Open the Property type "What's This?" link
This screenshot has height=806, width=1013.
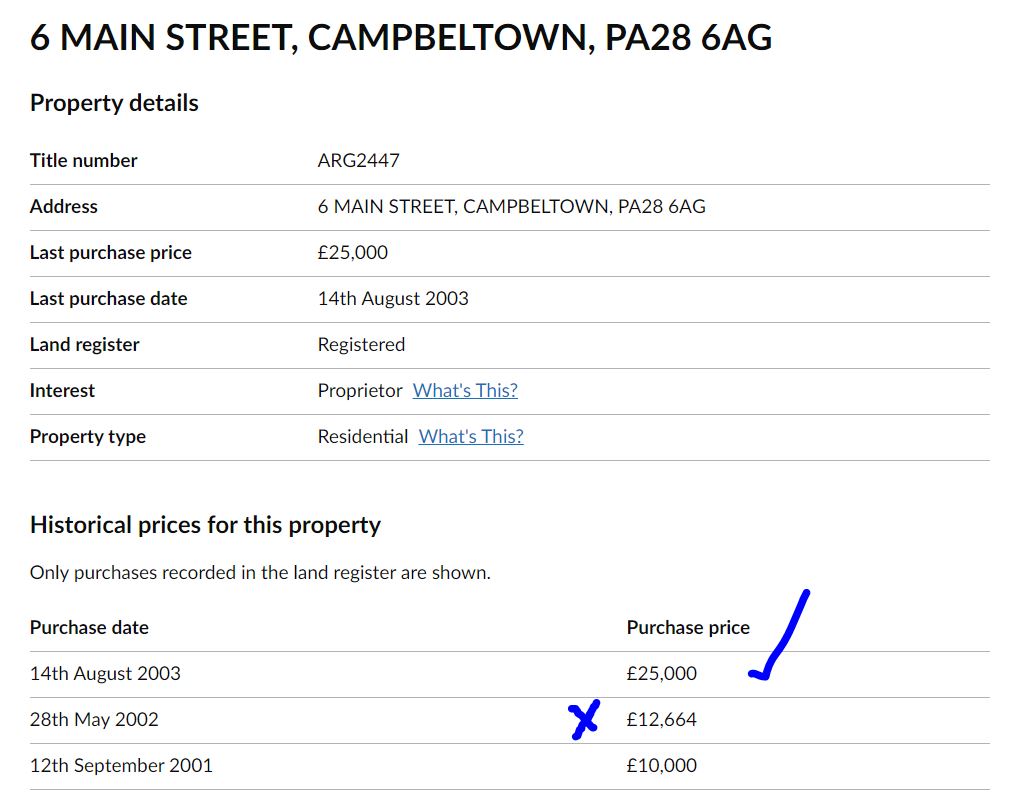click(471, 437)
